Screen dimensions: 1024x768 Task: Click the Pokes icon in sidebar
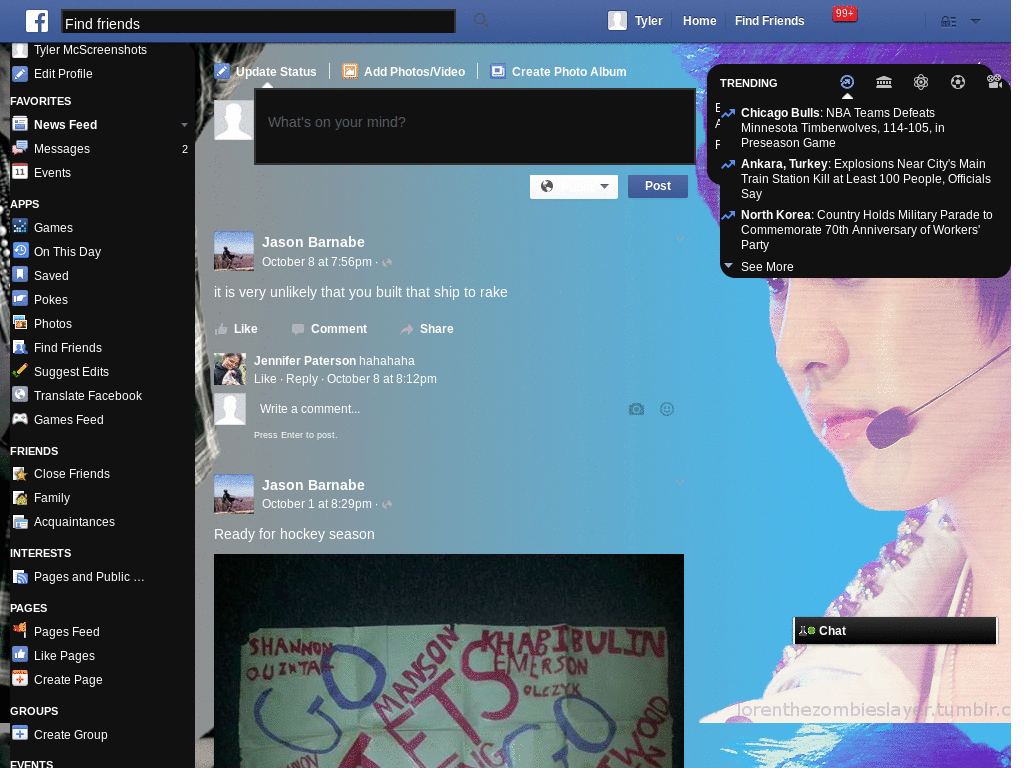(20, 299)
